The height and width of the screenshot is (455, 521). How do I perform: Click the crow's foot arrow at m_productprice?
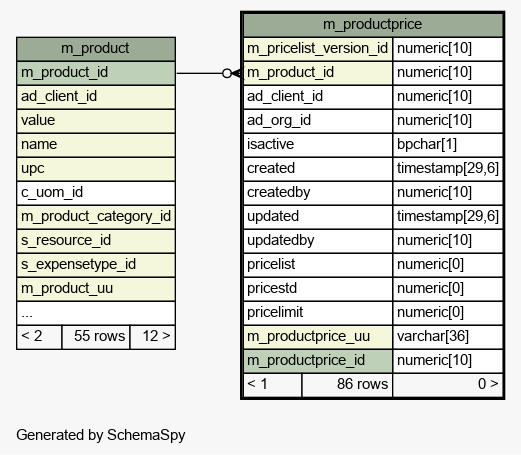pyautogui.click(x=238, y=73)
